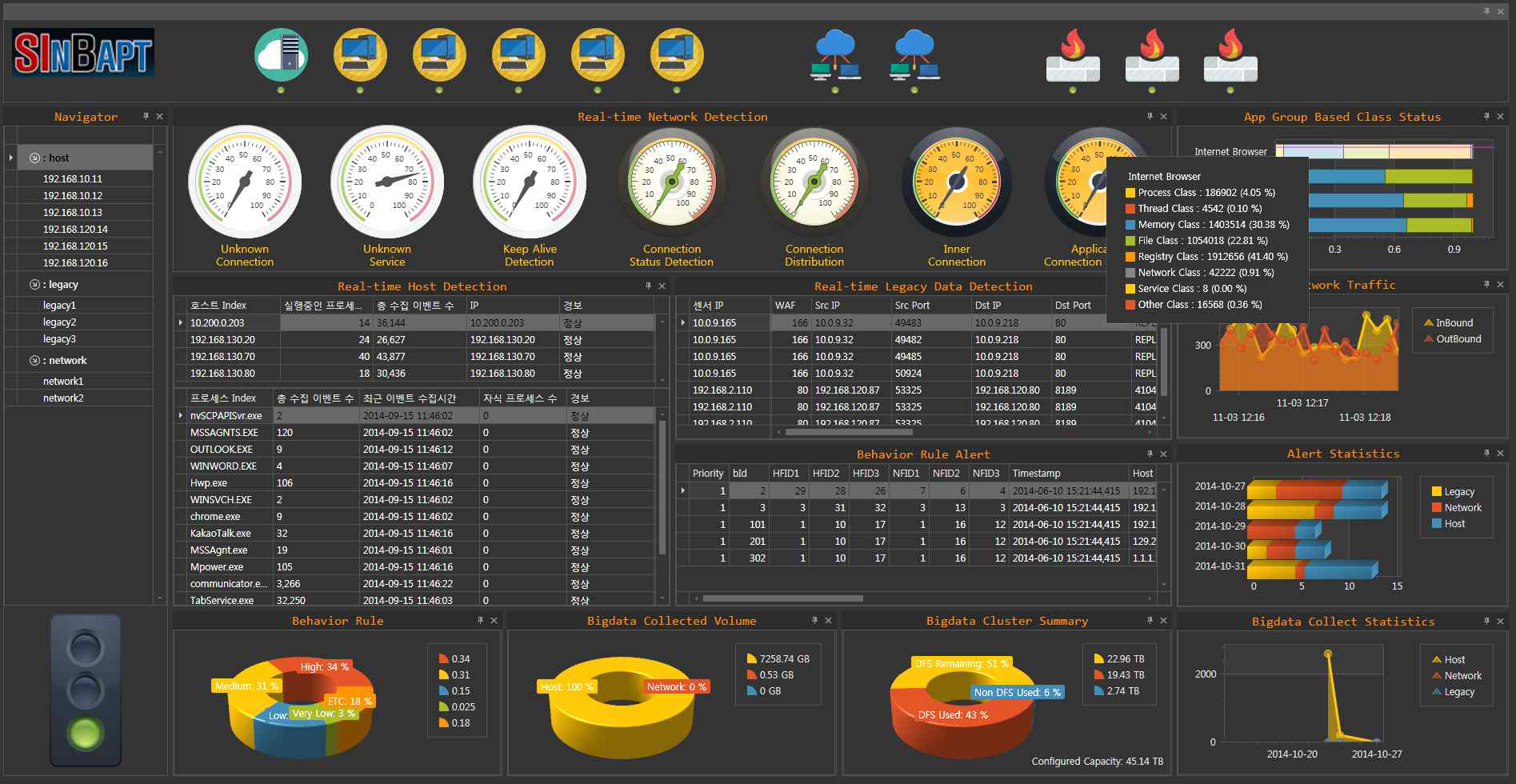The image size is (1516, 784).
Task: Pin the Bigdata Cluster Summary panel
Action: tap(1150, 620)
